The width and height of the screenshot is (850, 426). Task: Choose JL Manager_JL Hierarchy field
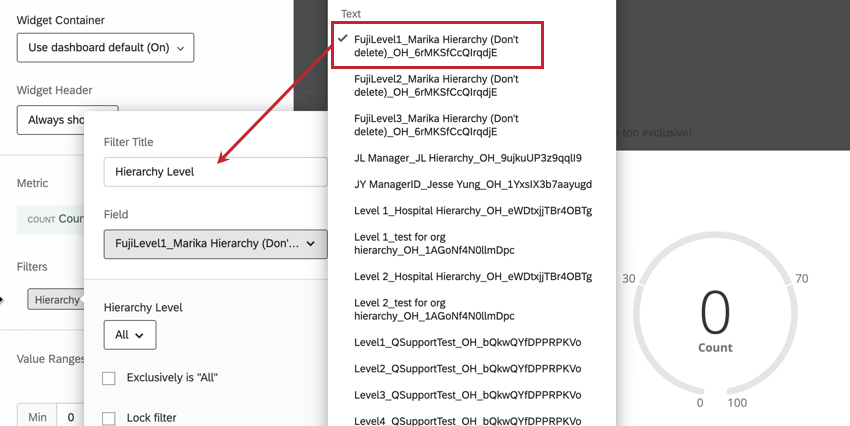pyautogui.click(x=472, y=158)
